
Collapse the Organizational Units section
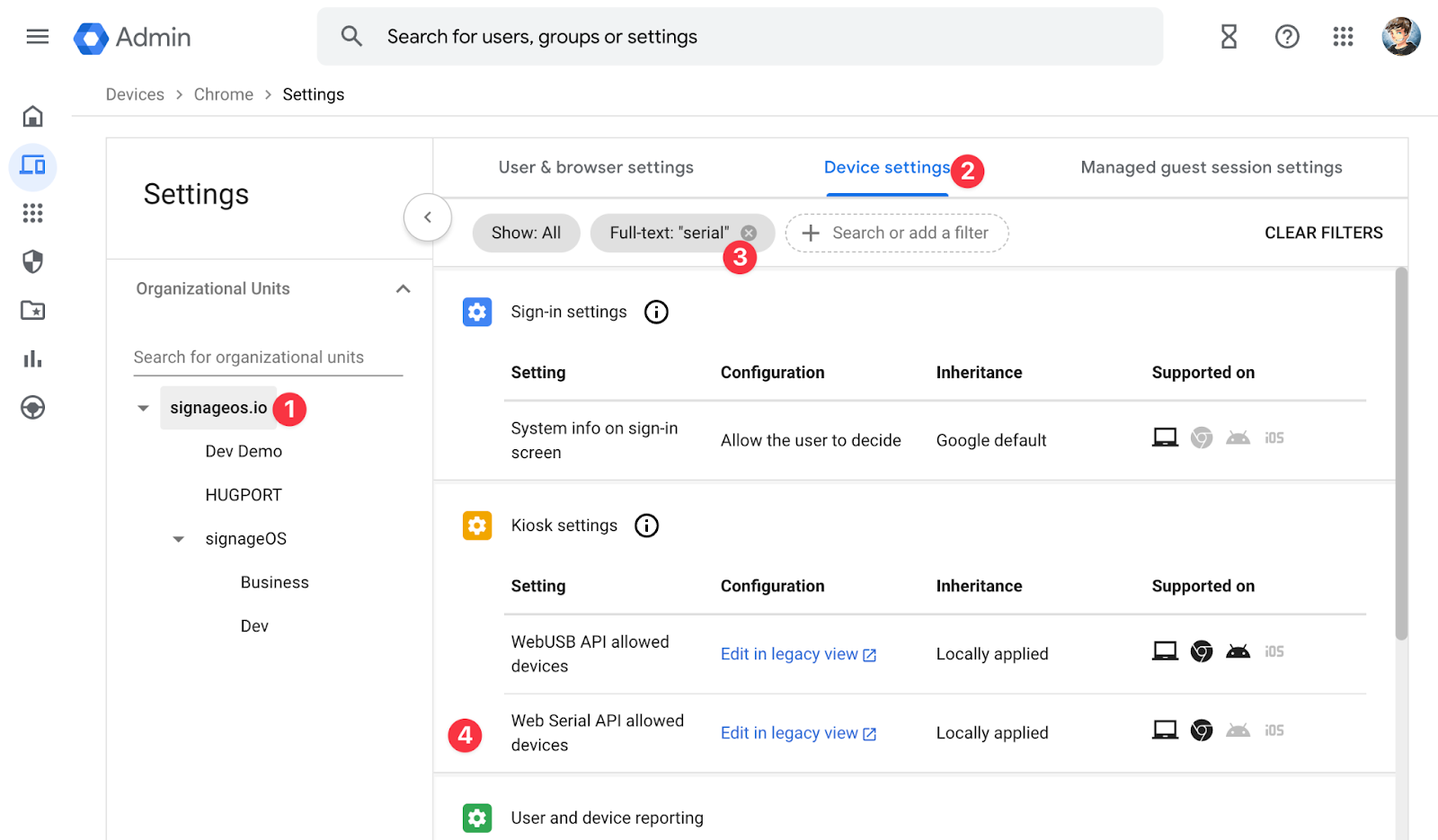click(403, 288)
